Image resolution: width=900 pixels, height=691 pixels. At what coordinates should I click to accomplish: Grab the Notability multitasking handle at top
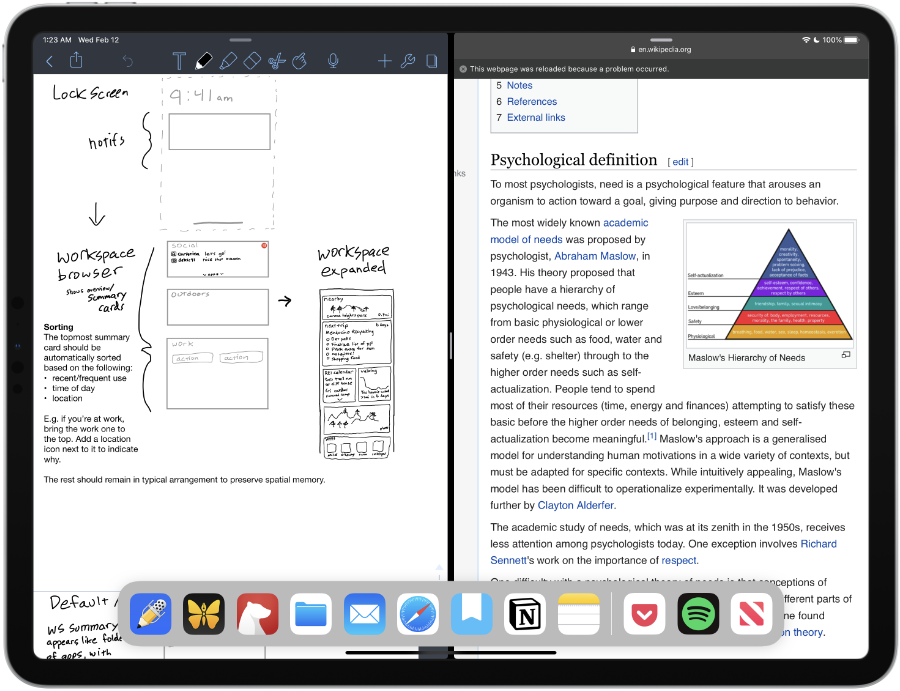(240, 40)
